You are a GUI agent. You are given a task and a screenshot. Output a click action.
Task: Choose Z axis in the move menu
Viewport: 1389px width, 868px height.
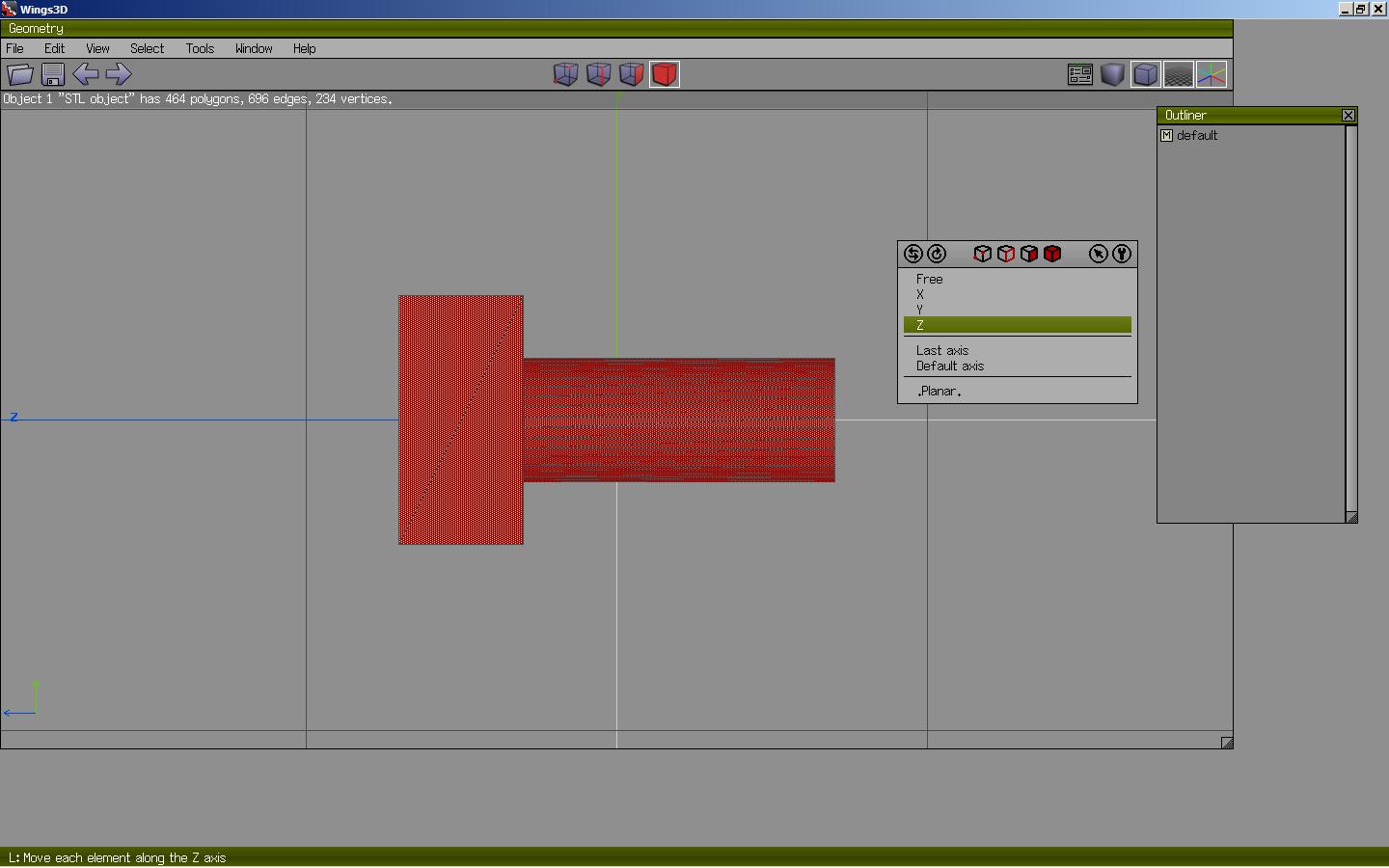1017,325
